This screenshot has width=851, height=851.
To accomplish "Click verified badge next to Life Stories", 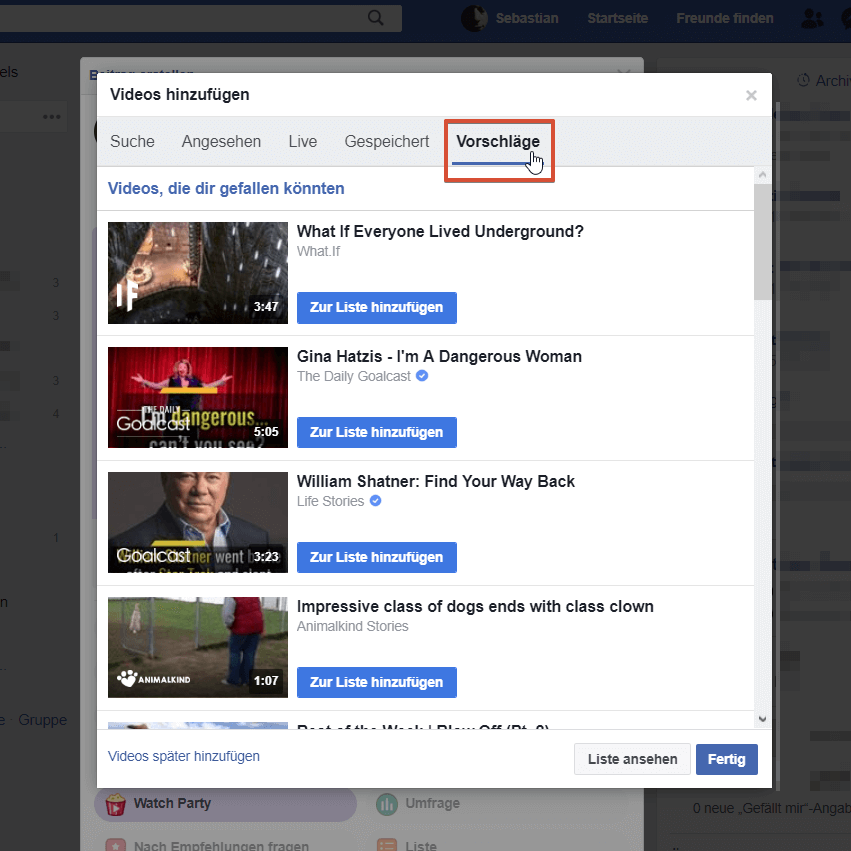I will (375, 500).
